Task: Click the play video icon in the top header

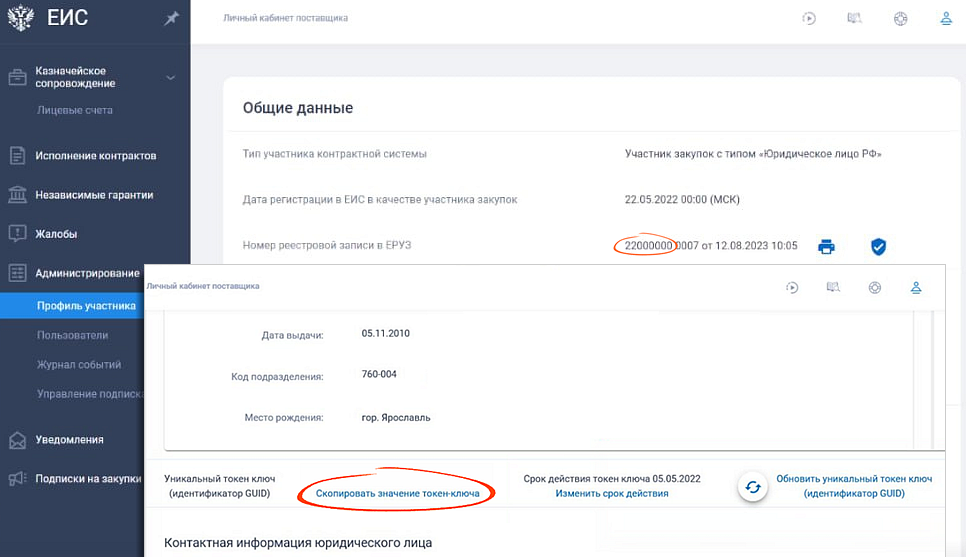Action: [810, 19]
